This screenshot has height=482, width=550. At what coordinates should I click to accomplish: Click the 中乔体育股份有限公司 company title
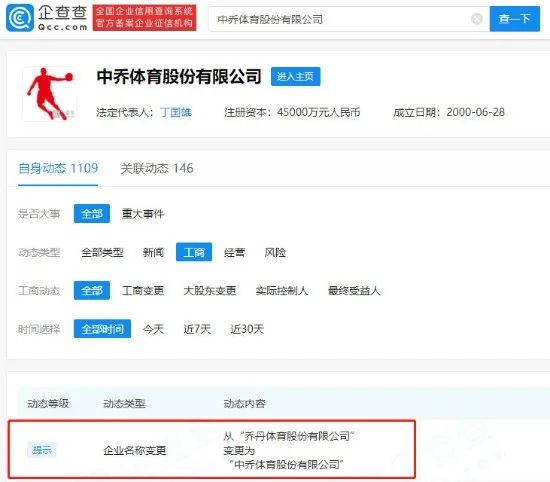click(x=179, y=76)
